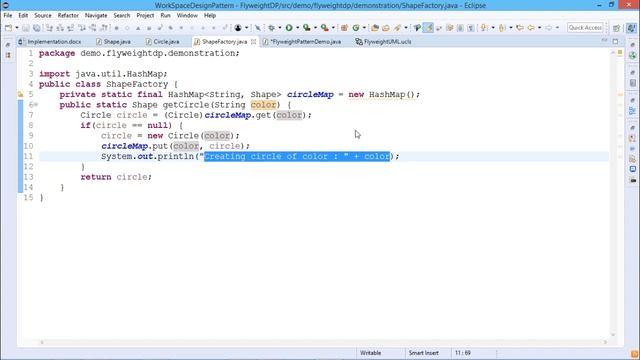Click the Save All toolbar icon
This screenshot has height=360, width=640.
click(x=37, y=28)
